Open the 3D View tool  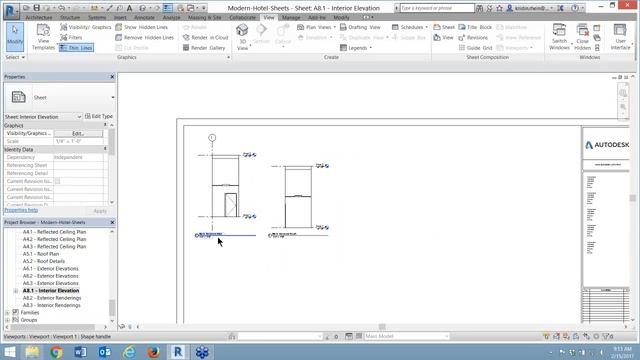coord(242,37)
